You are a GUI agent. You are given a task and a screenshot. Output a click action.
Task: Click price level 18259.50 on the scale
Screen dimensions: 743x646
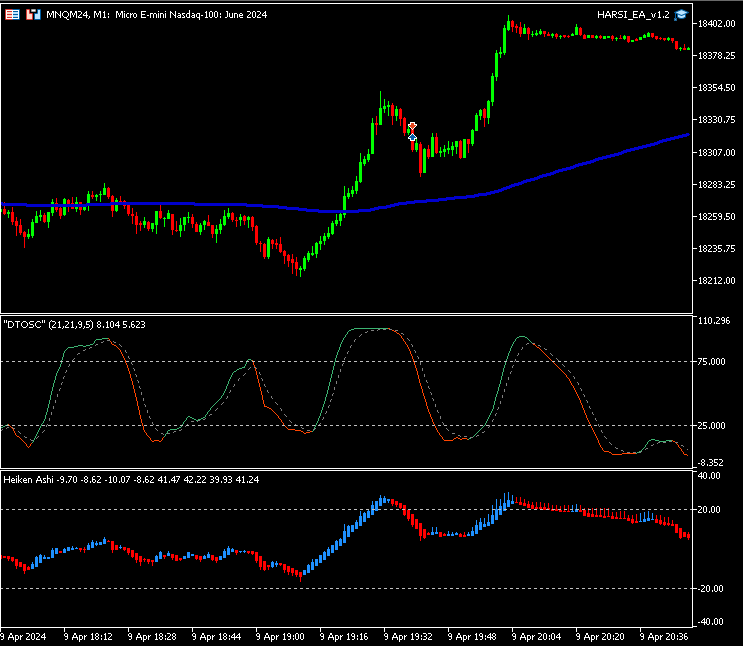716,217
